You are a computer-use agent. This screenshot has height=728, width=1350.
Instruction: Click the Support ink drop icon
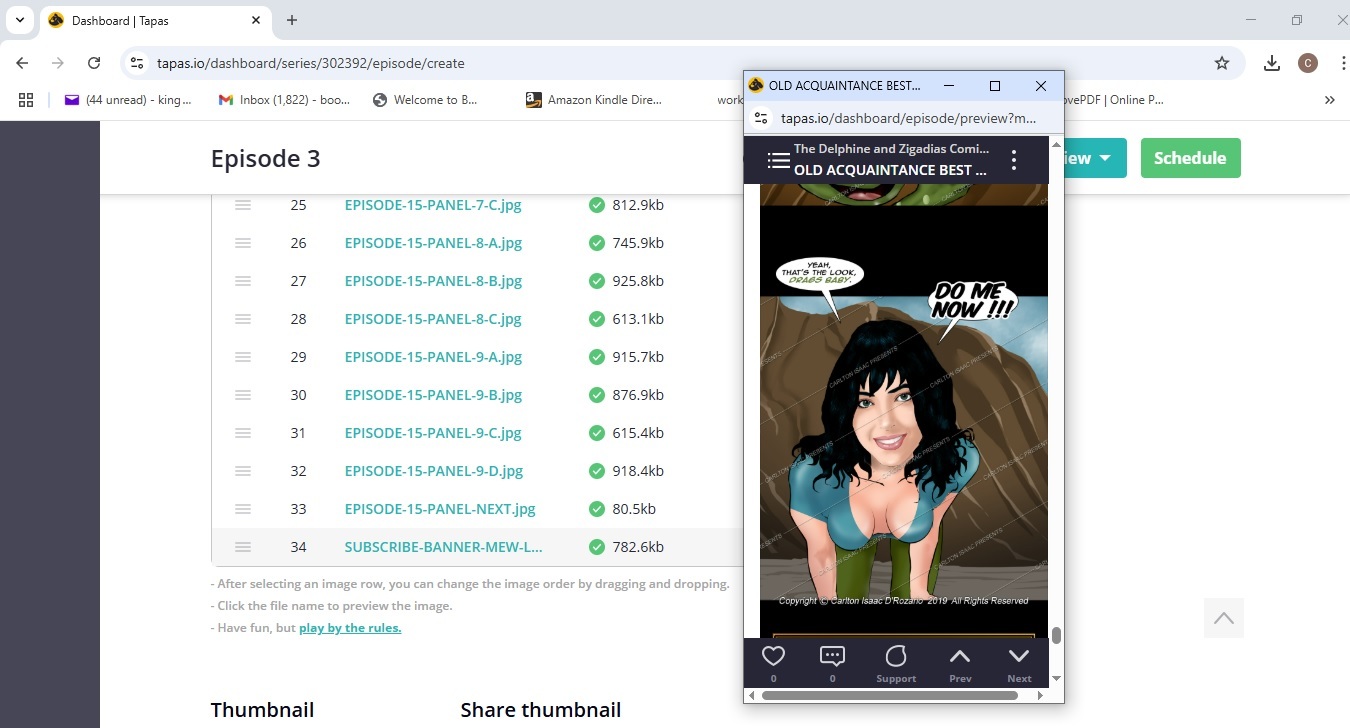click(896, 657)
